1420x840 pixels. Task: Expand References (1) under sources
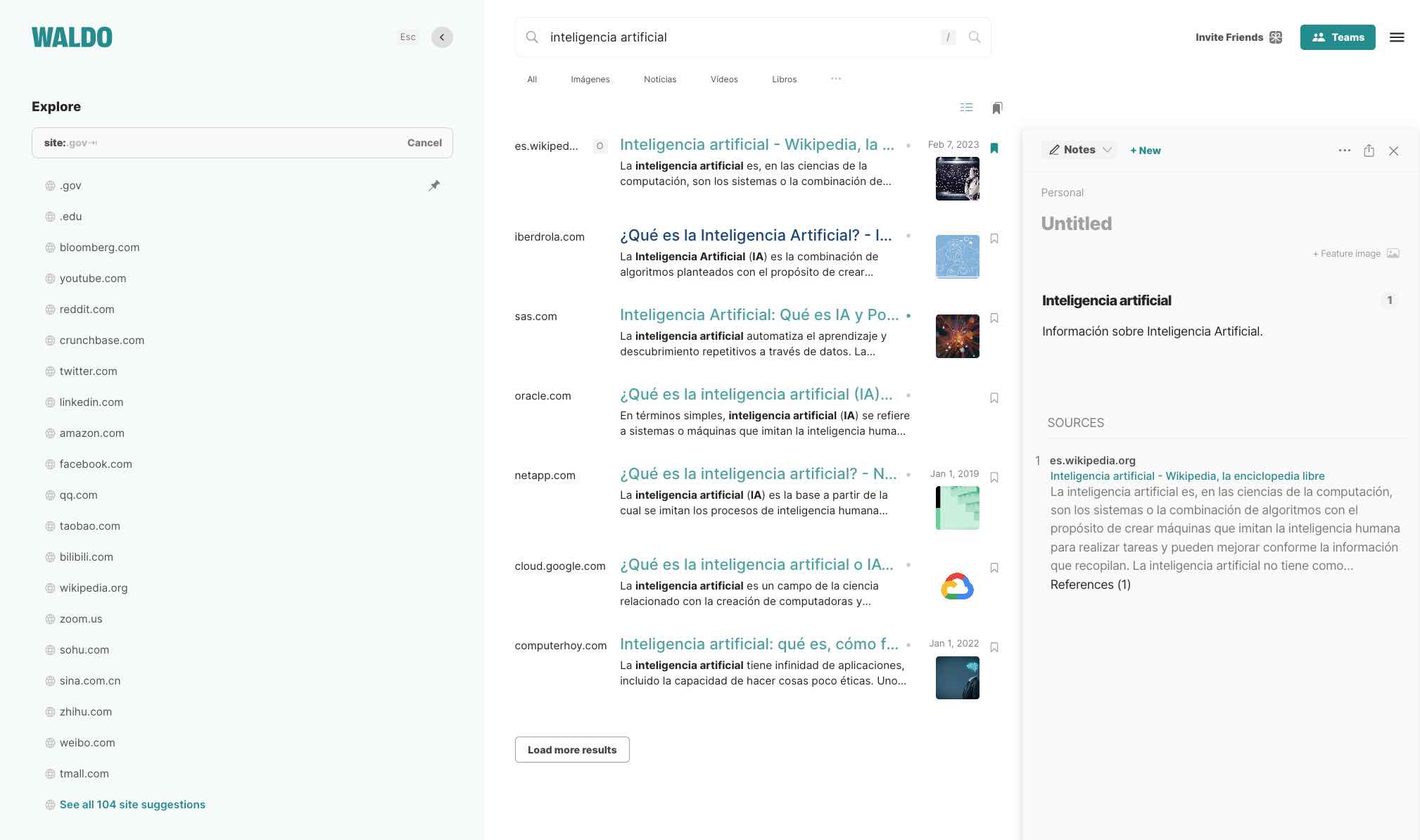point(1090,585)
